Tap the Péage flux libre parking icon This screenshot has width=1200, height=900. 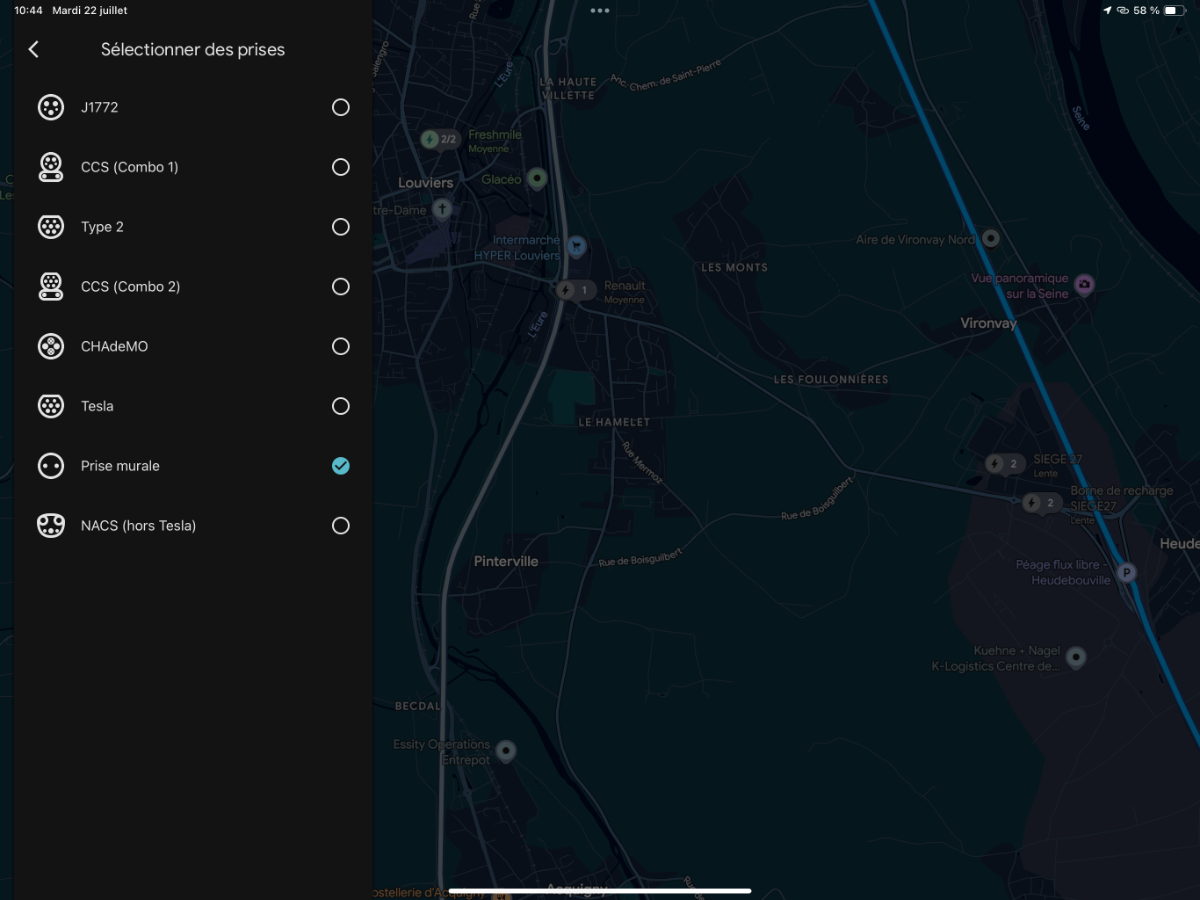click(x=1127, y=573)
